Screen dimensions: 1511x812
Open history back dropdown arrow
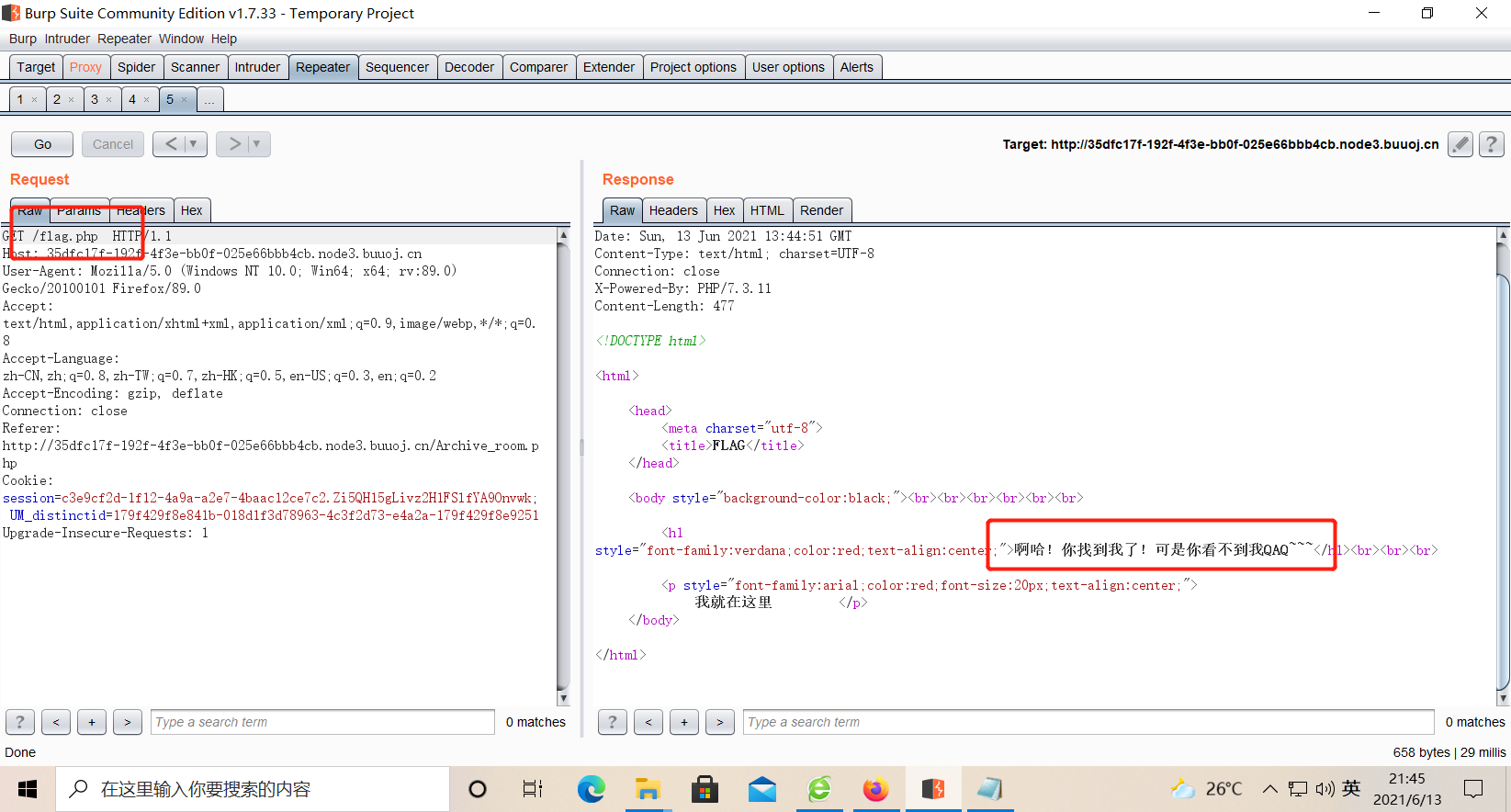[193, 144]
